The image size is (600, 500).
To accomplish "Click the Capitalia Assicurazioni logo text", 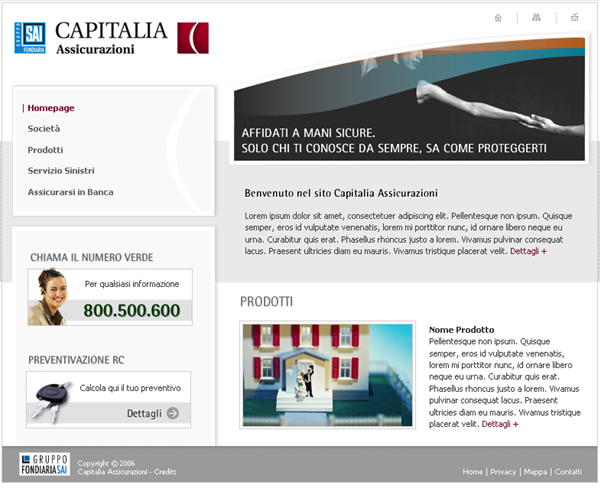I will tap(111, 38).
